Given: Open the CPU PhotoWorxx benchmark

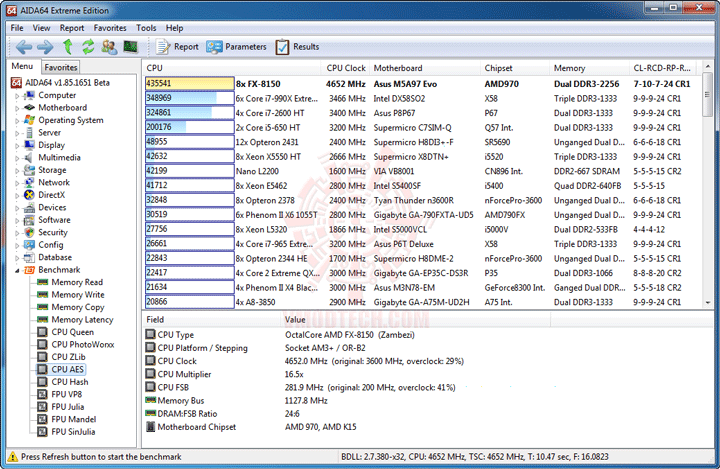Looking at the screenshot, I should (x=83, y=344).
